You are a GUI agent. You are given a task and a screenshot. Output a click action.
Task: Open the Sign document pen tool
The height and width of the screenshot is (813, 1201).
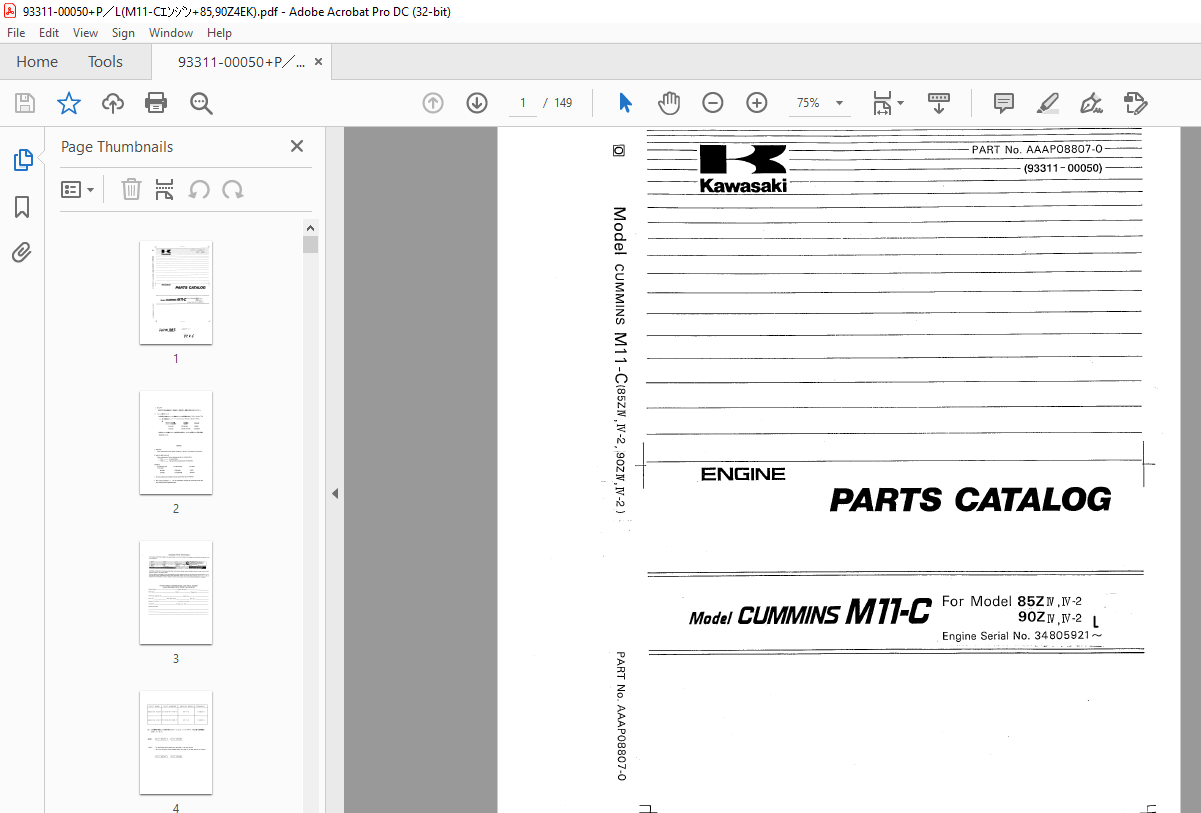coord(1091,103)
